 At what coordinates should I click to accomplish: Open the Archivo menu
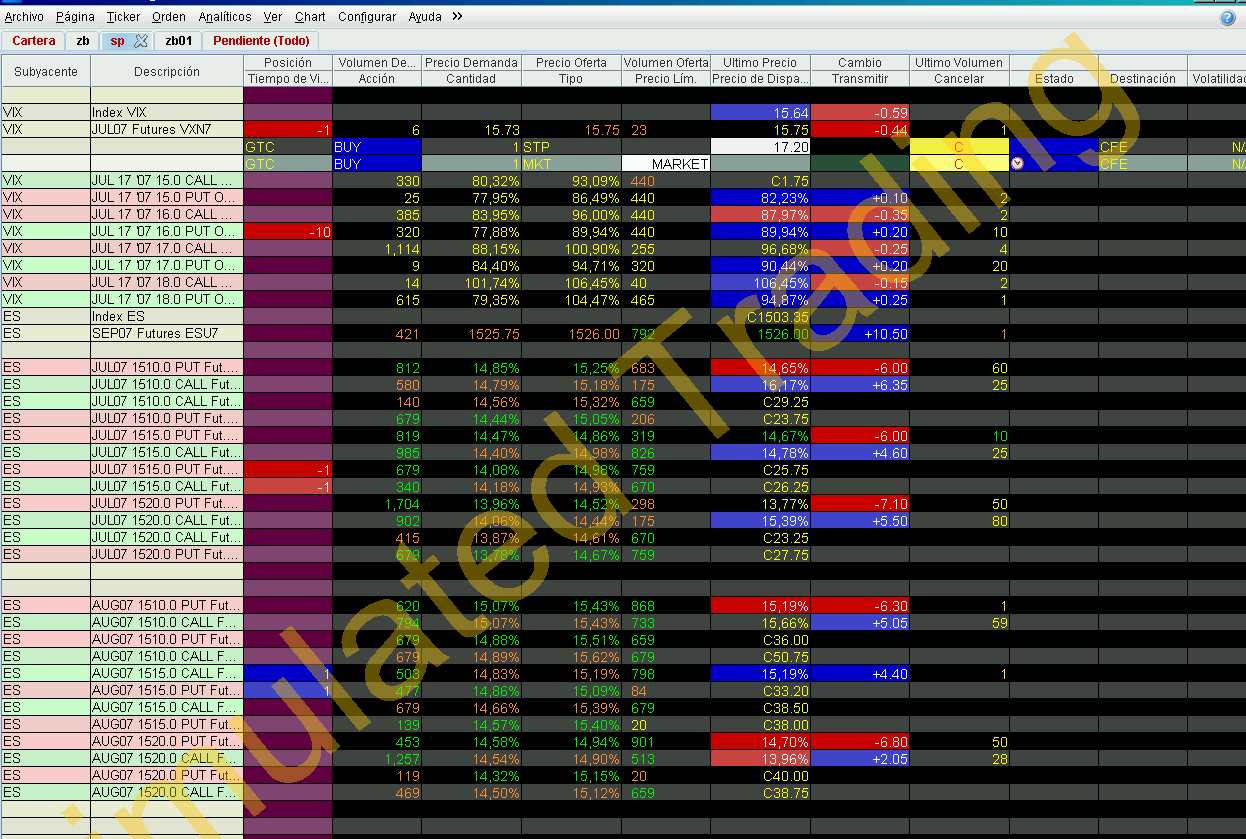pyautogui.click(x=24, y=17)
